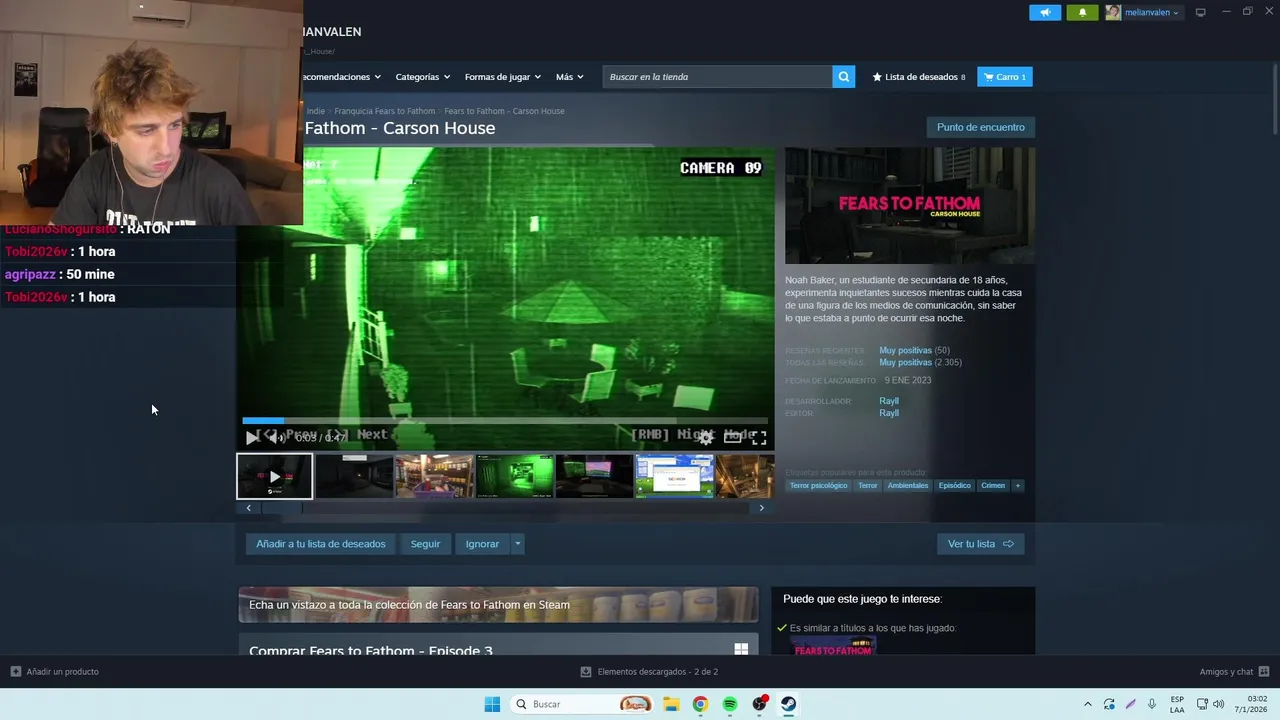
Task: Click the taskbar Buscar search box
Action: click(582, 704)
